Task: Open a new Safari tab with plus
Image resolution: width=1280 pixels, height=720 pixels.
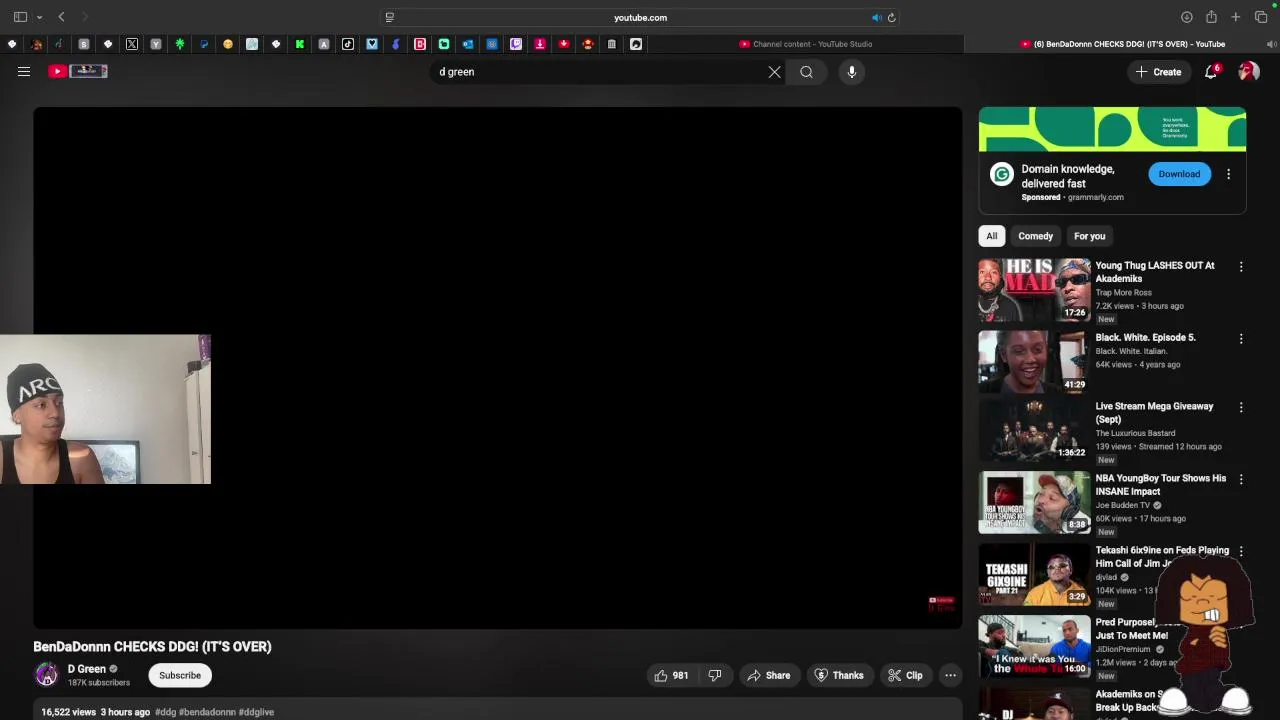Action: coord(1236,17)
